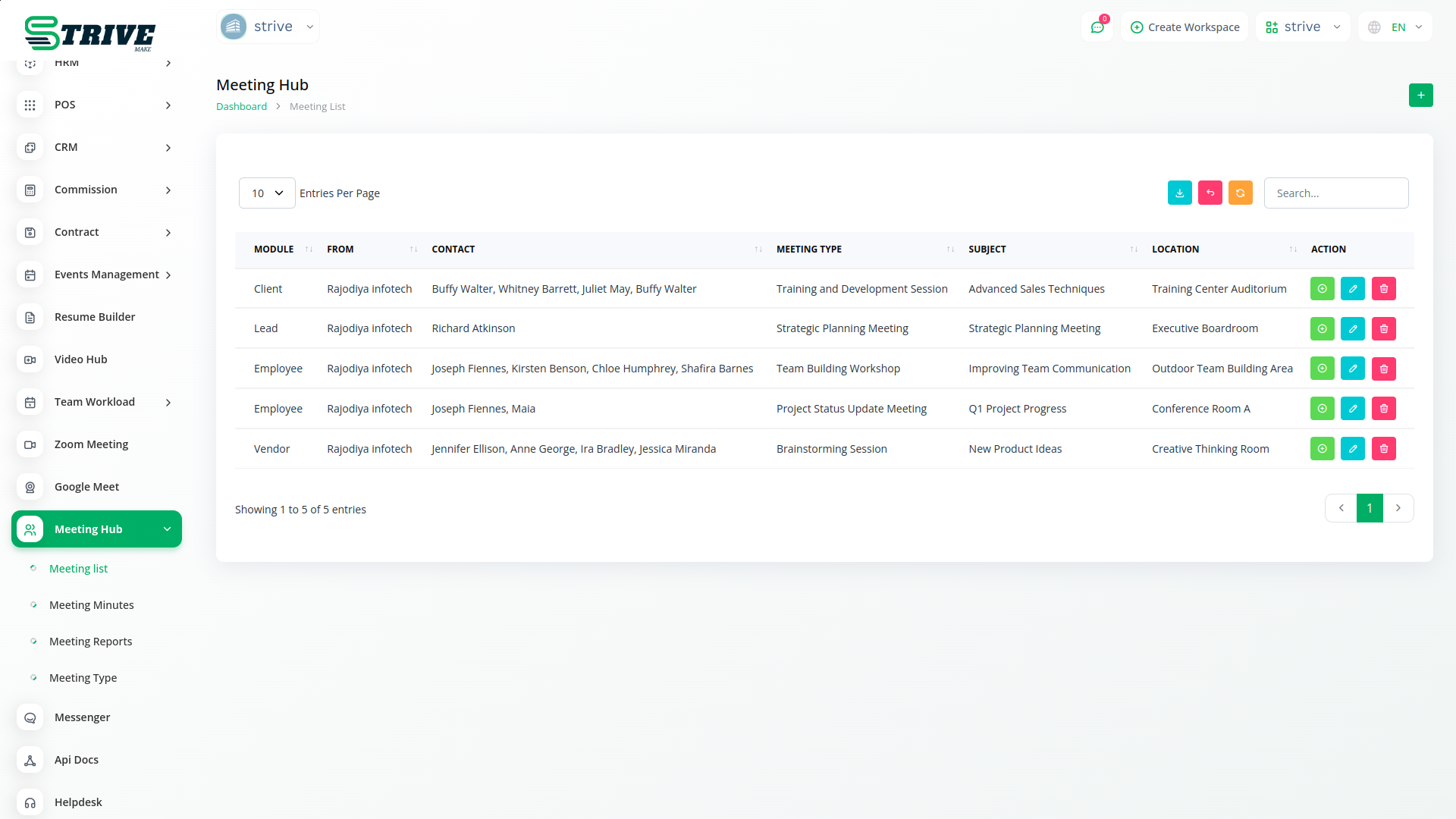Click the Create Workspace button
1456x819 pixels.
(1185, 27)
